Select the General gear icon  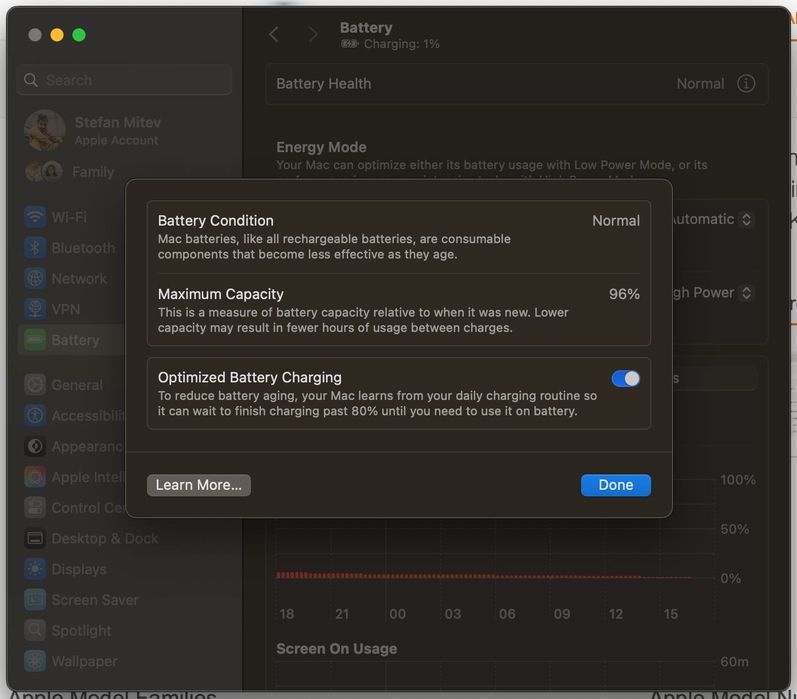[35, 385]
